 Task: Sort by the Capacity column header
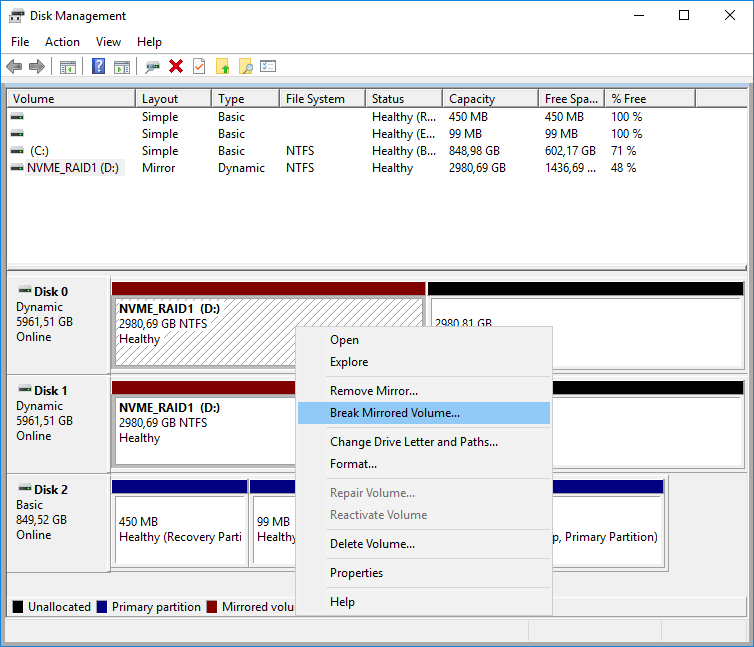(490, 99)
